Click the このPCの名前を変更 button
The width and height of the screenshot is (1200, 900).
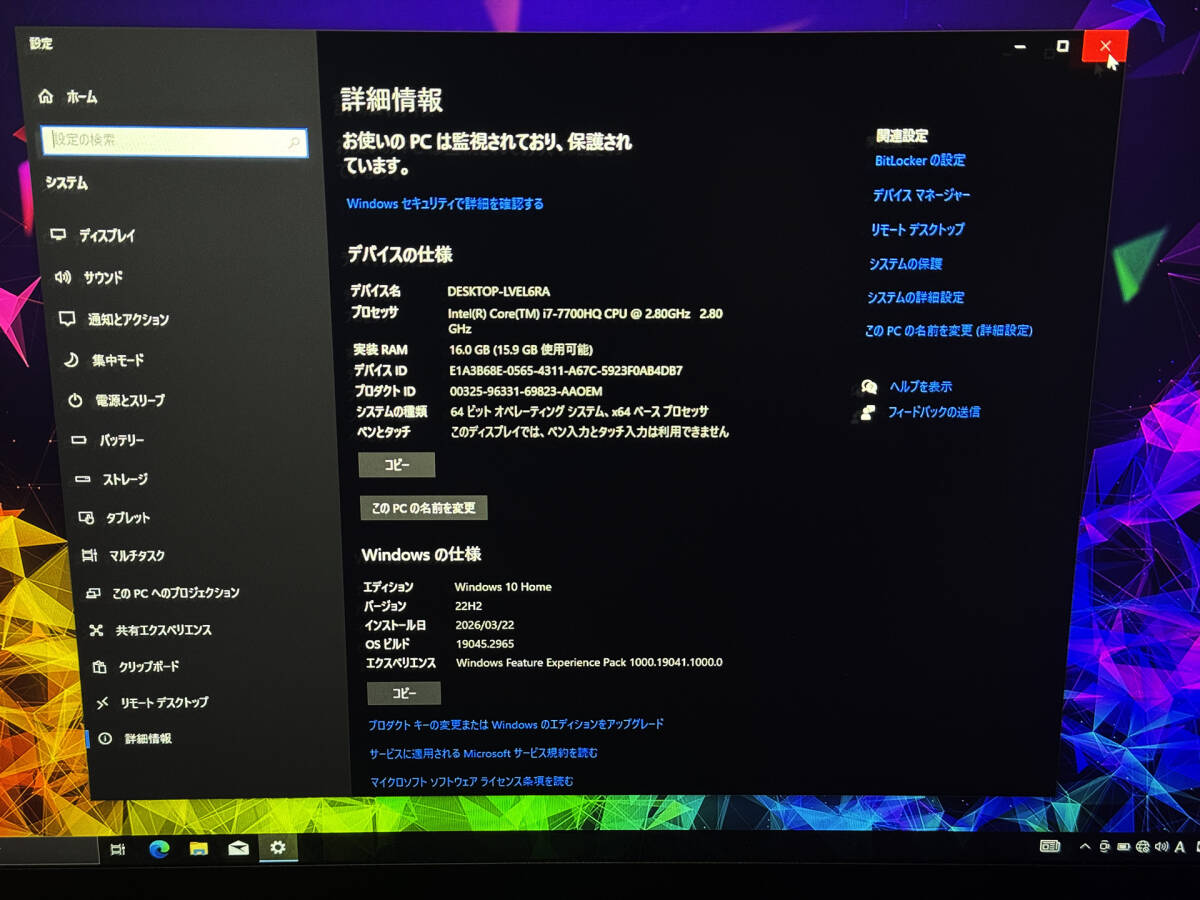(423, 508)
